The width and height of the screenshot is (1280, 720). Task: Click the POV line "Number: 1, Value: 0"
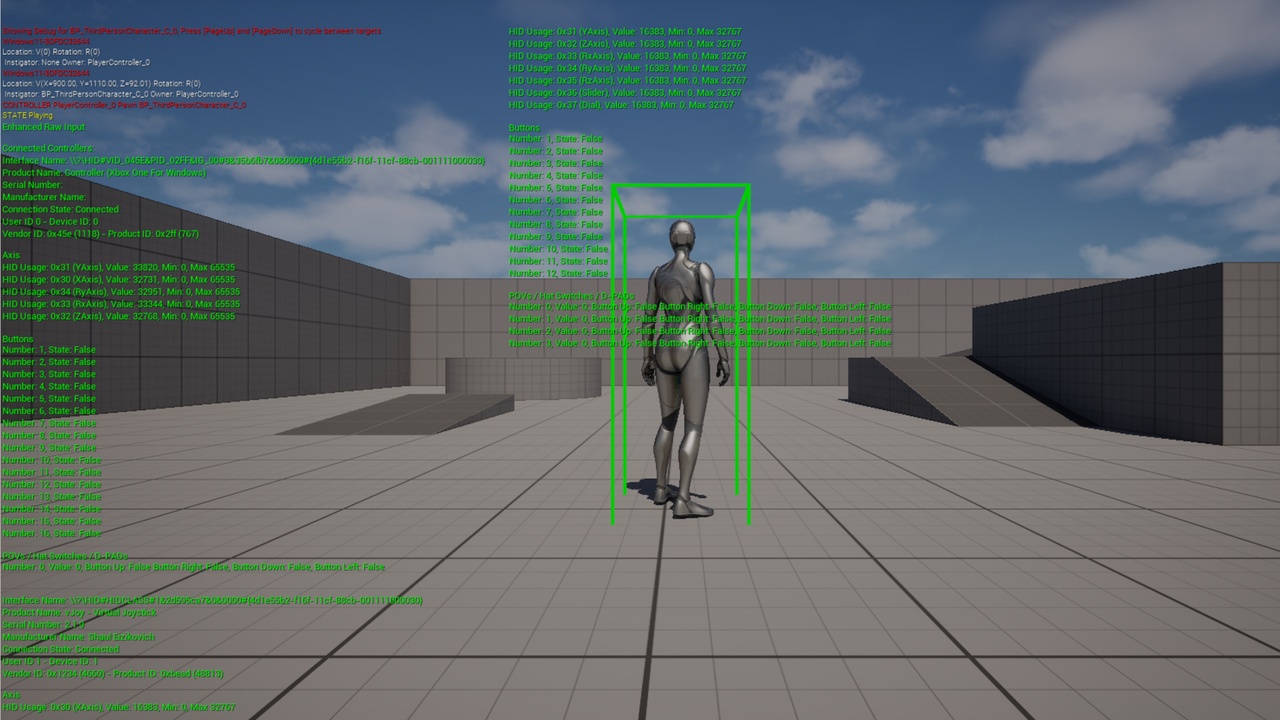700,318
